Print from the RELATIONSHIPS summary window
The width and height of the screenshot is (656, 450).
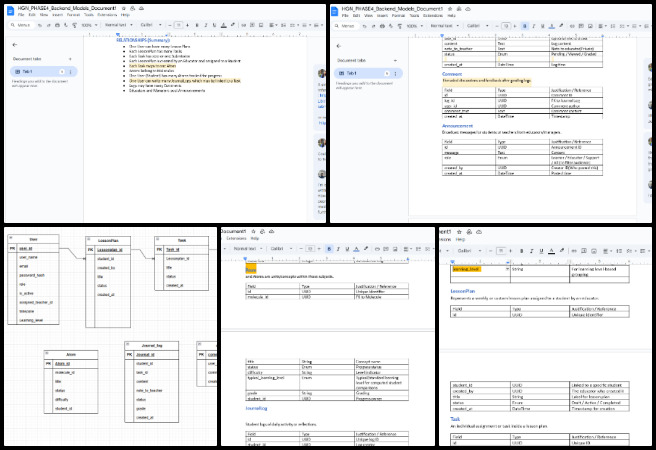coord(57,25)
